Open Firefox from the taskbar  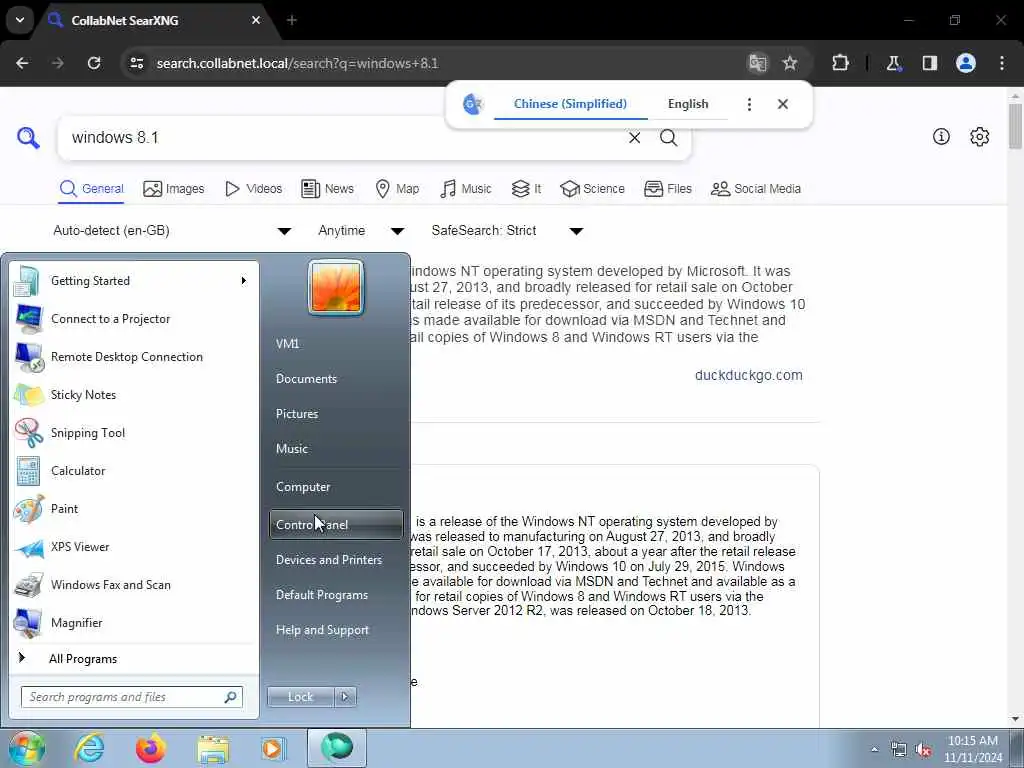[x=151, y=748]
